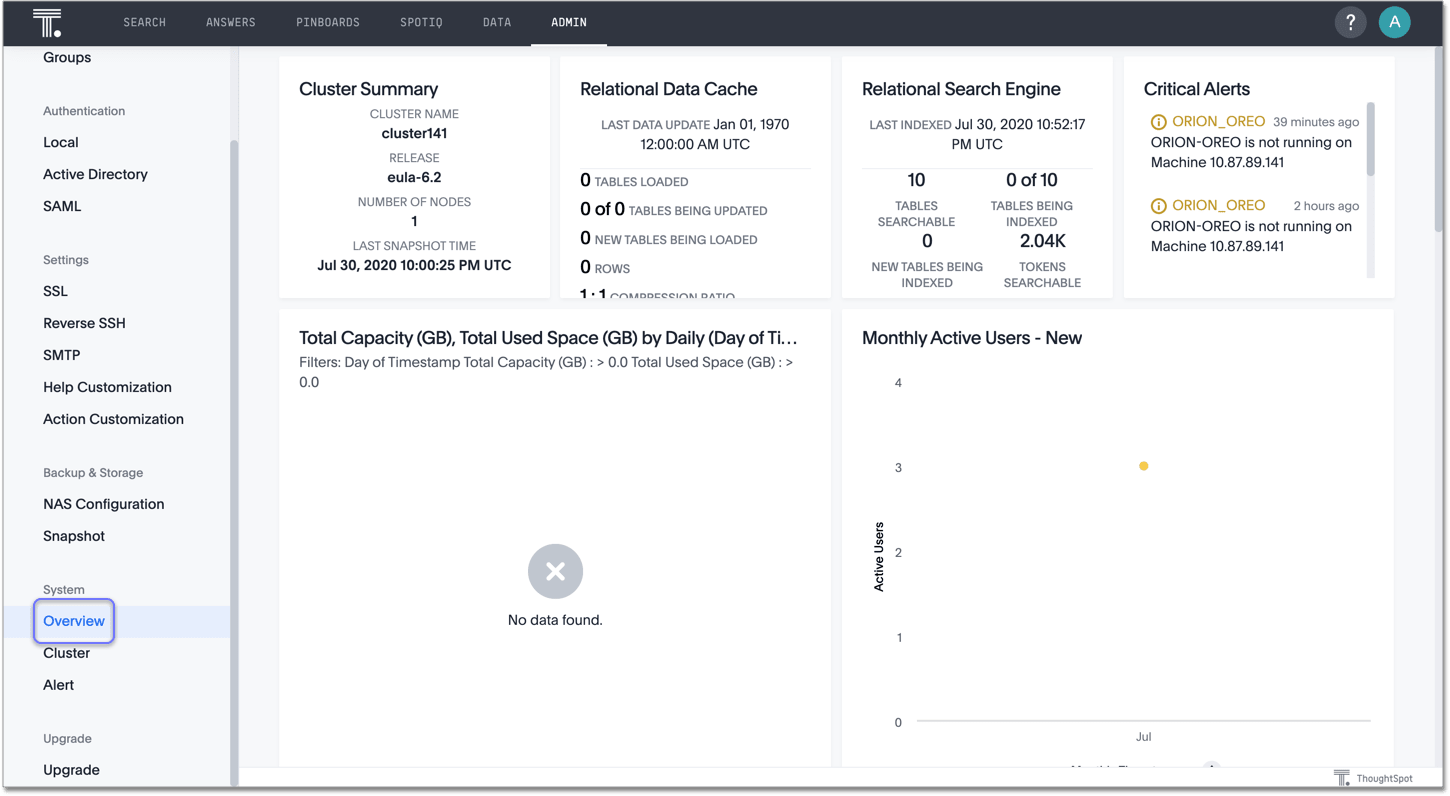Open Cluster under System
The width and height of the screenshot is (1450, 796).
click(66, 654)
